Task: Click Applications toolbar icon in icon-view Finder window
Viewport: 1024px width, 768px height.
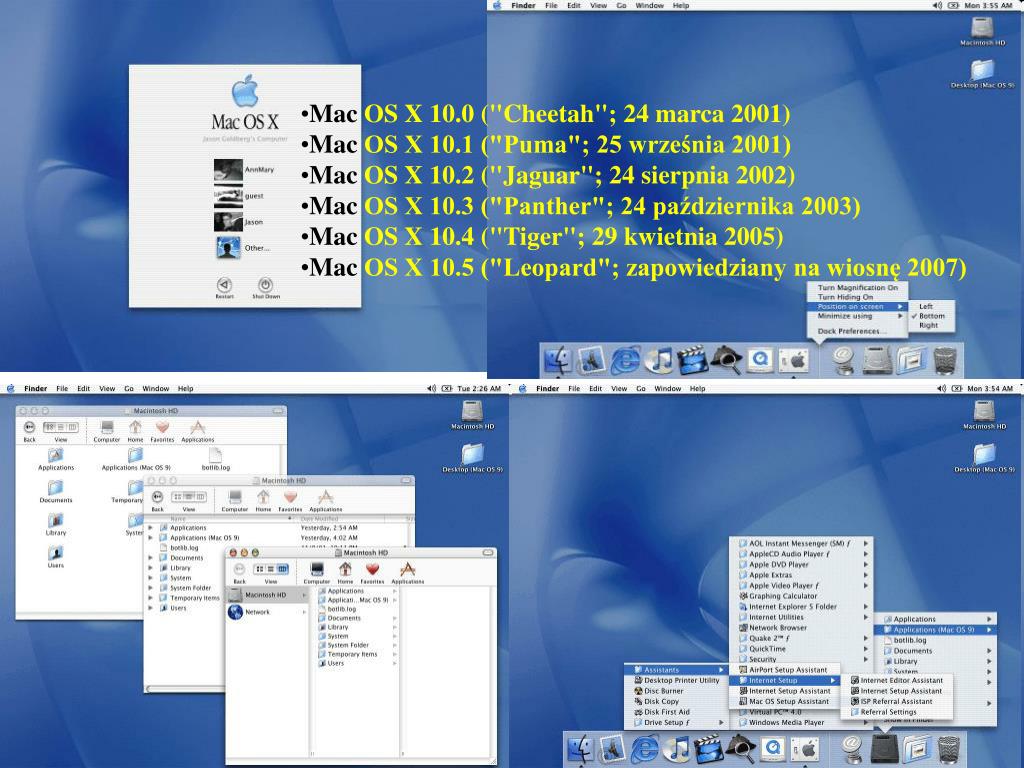Action: (198, 430)
